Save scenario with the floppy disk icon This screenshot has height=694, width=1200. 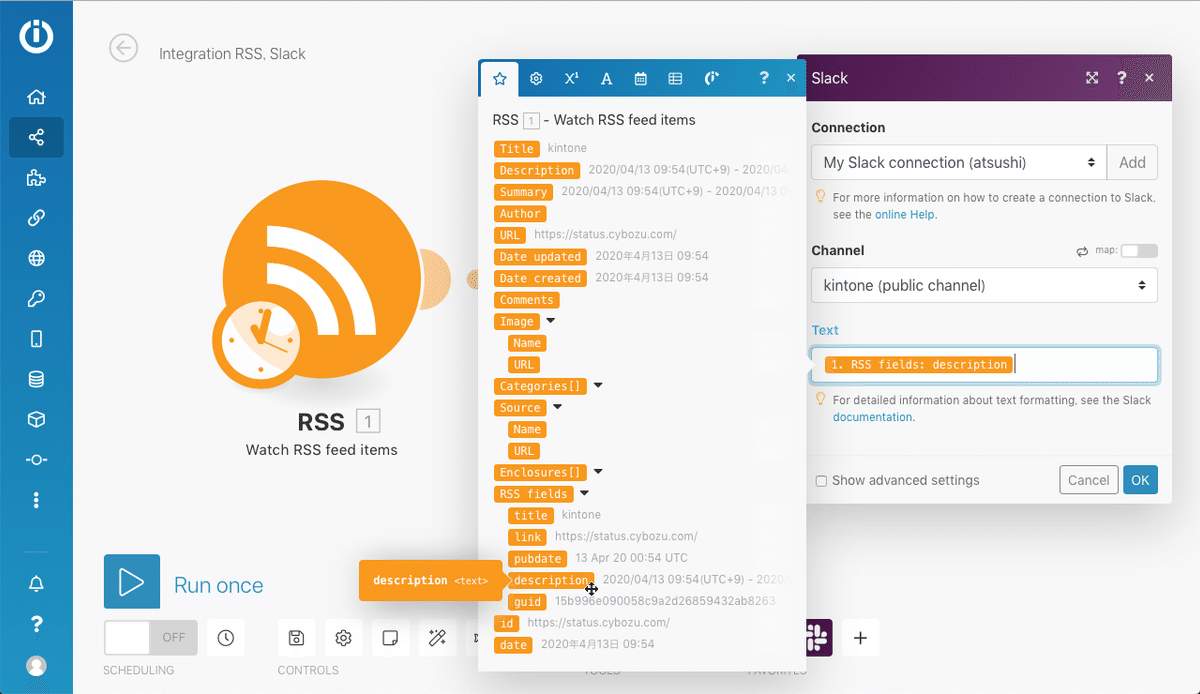296,637
